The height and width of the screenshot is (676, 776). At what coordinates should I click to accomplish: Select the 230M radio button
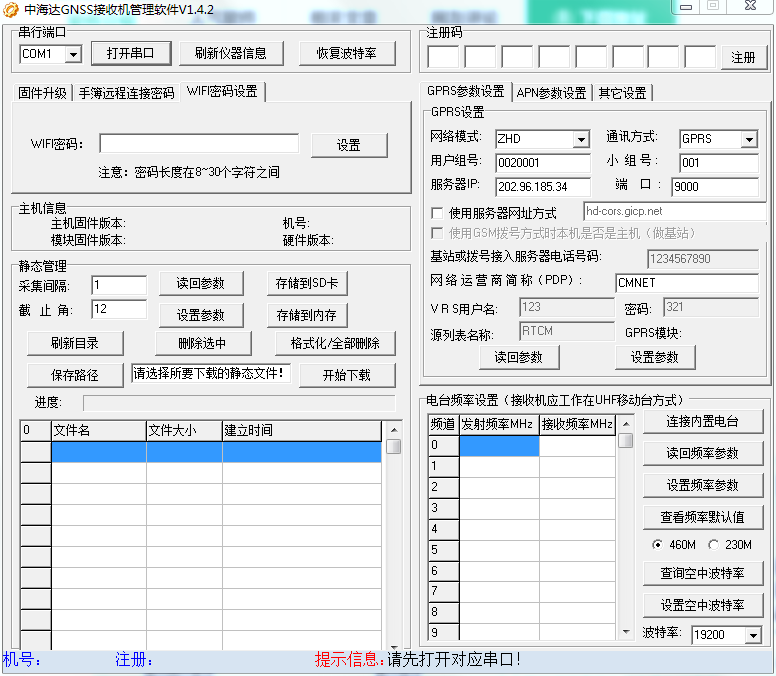[713, 545]
